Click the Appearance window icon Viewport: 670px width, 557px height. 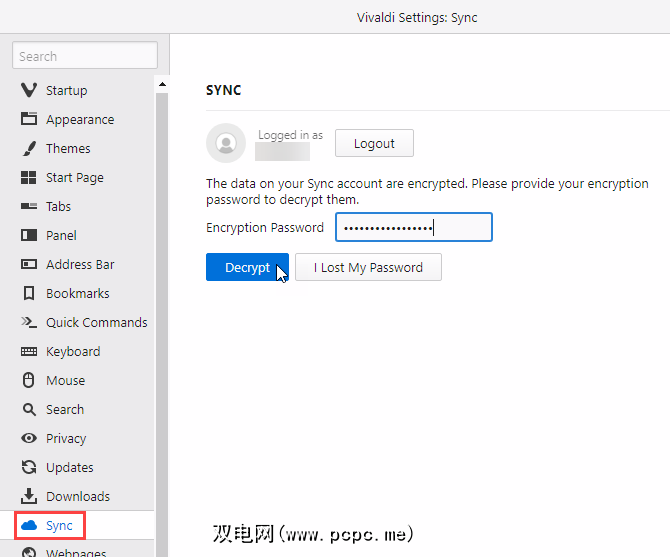[x=29, y=119]
